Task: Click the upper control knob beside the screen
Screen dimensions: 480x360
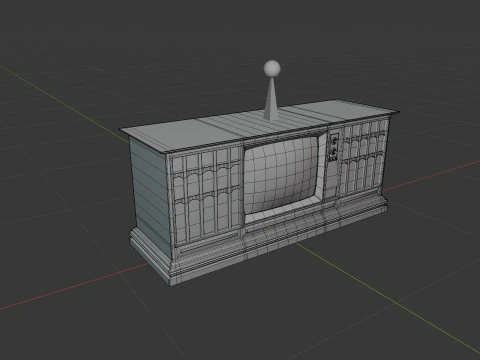Action: 334,141
